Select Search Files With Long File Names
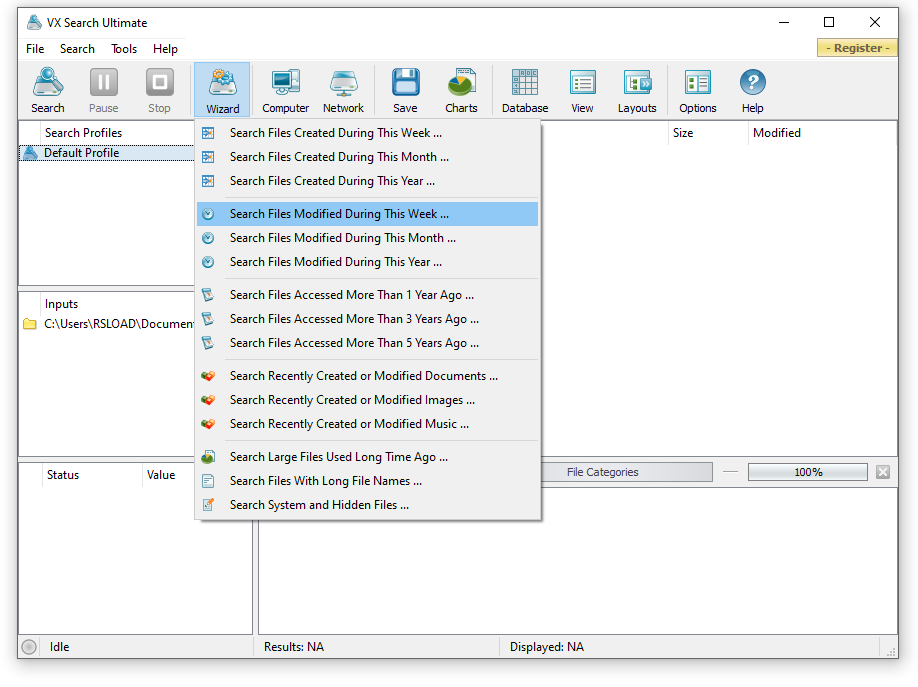Screen dimensions: 918x687 coord(367,480)
